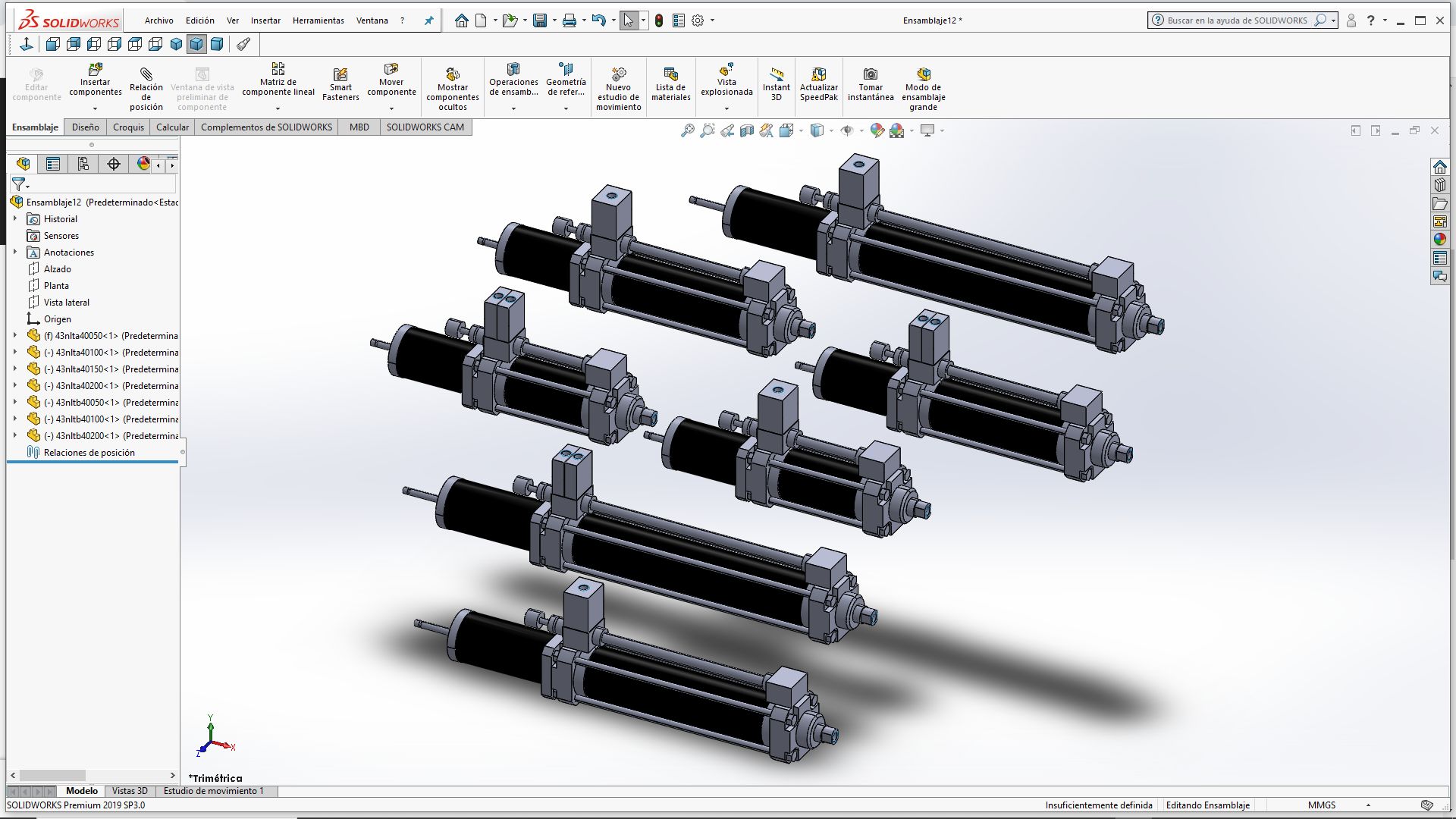1456x819 pixels.
Task: Open the Insertar componentes dropdown arrow
Action: click(x=95, y=108)
